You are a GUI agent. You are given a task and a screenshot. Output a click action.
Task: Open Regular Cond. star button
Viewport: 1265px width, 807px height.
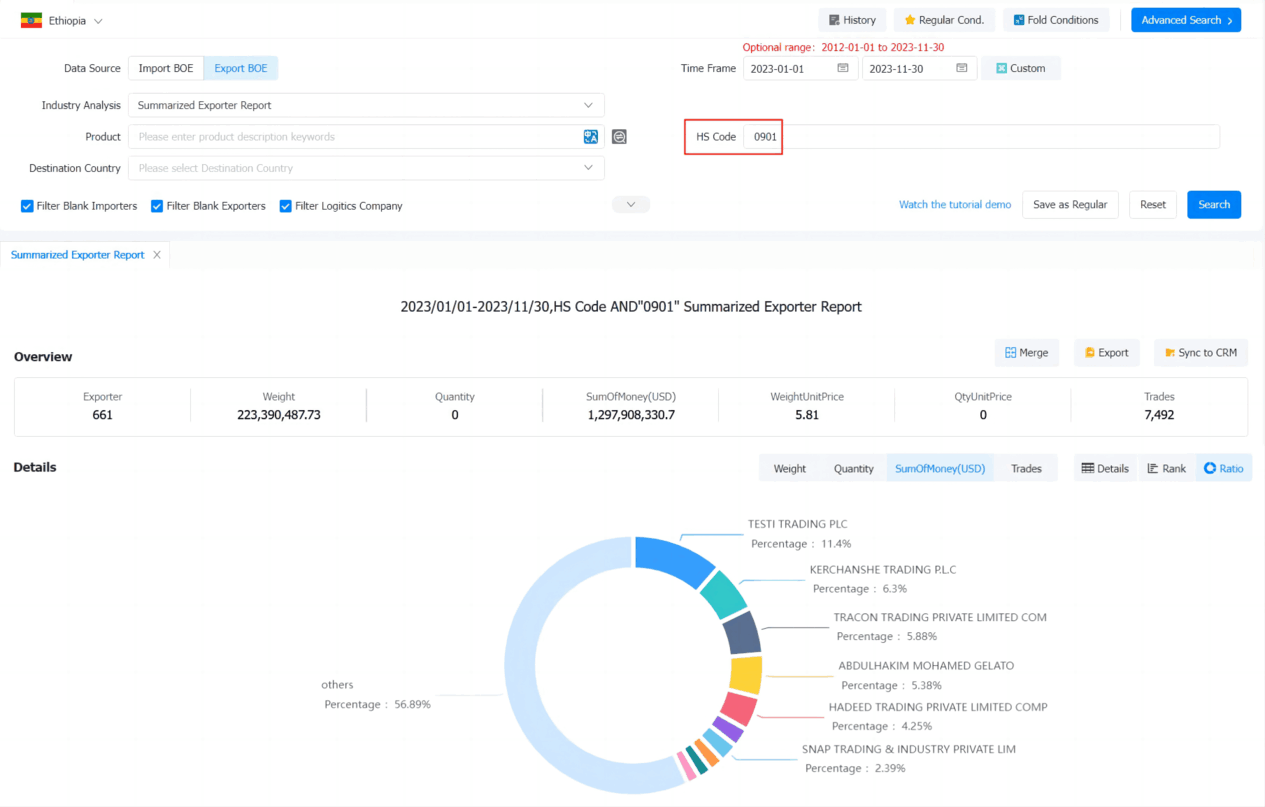(944, 20)
